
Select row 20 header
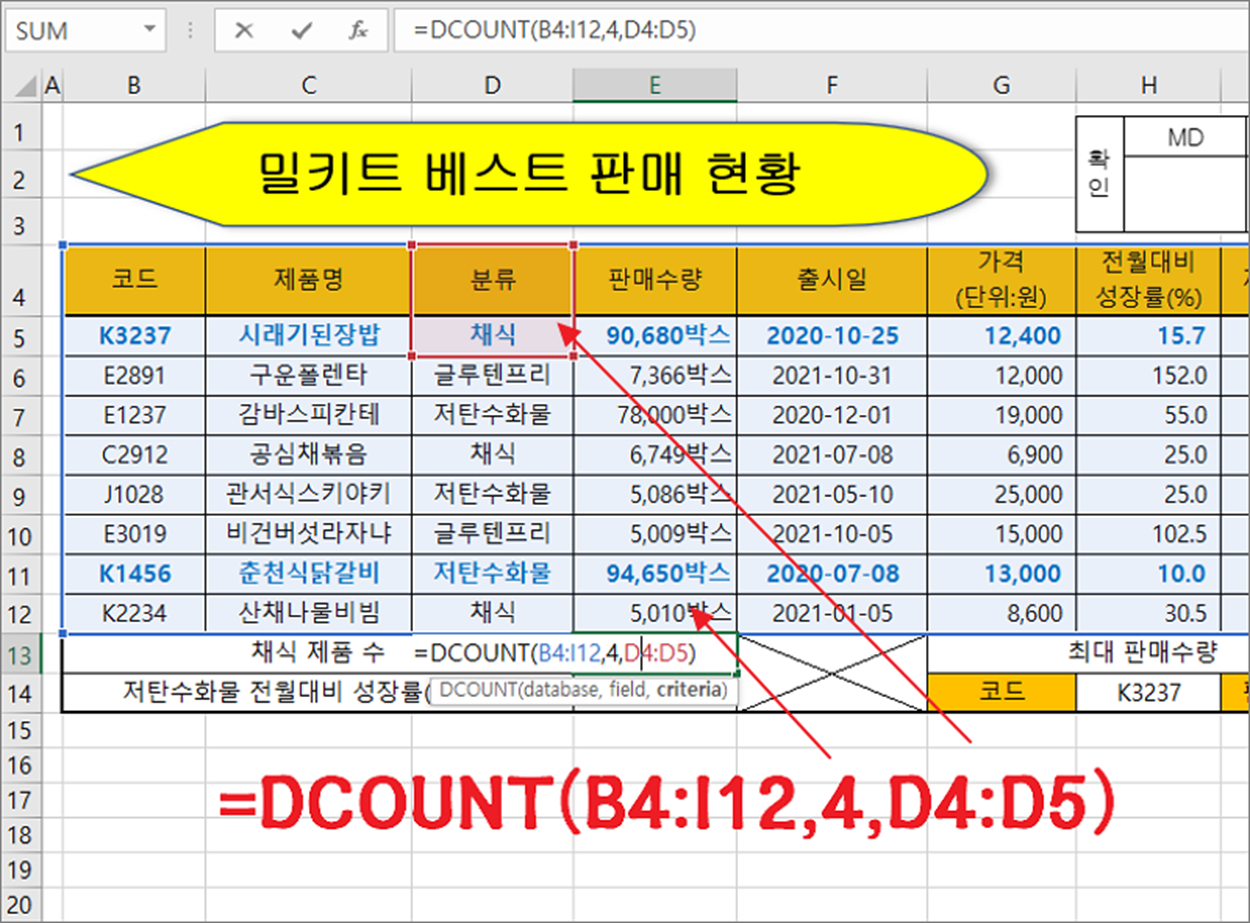click(23, 903)
